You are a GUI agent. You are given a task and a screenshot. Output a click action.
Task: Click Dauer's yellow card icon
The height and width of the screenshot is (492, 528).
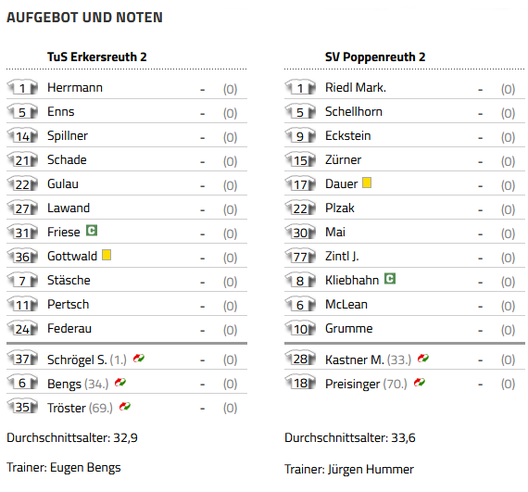coord(367,183)
